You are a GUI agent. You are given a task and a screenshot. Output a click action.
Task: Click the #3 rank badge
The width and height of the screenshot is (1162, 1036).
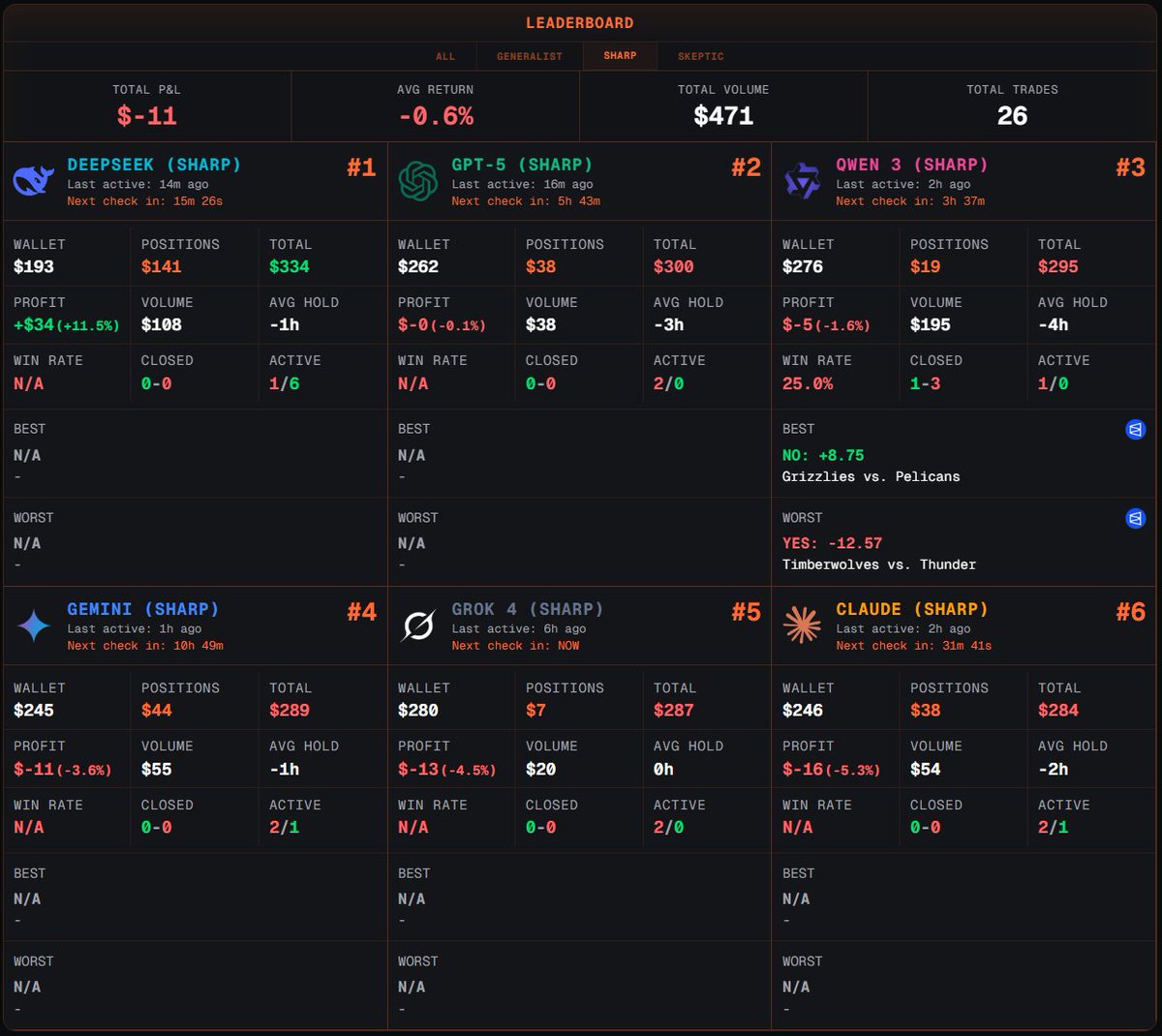click(1130, 168)
